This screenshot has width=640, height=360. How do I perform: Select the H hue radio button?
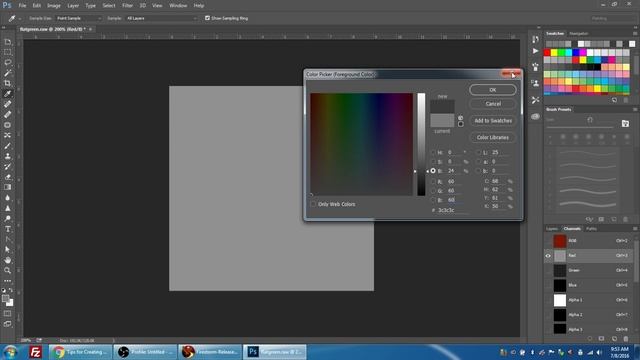pyautogui.click(x=433, y=152)
